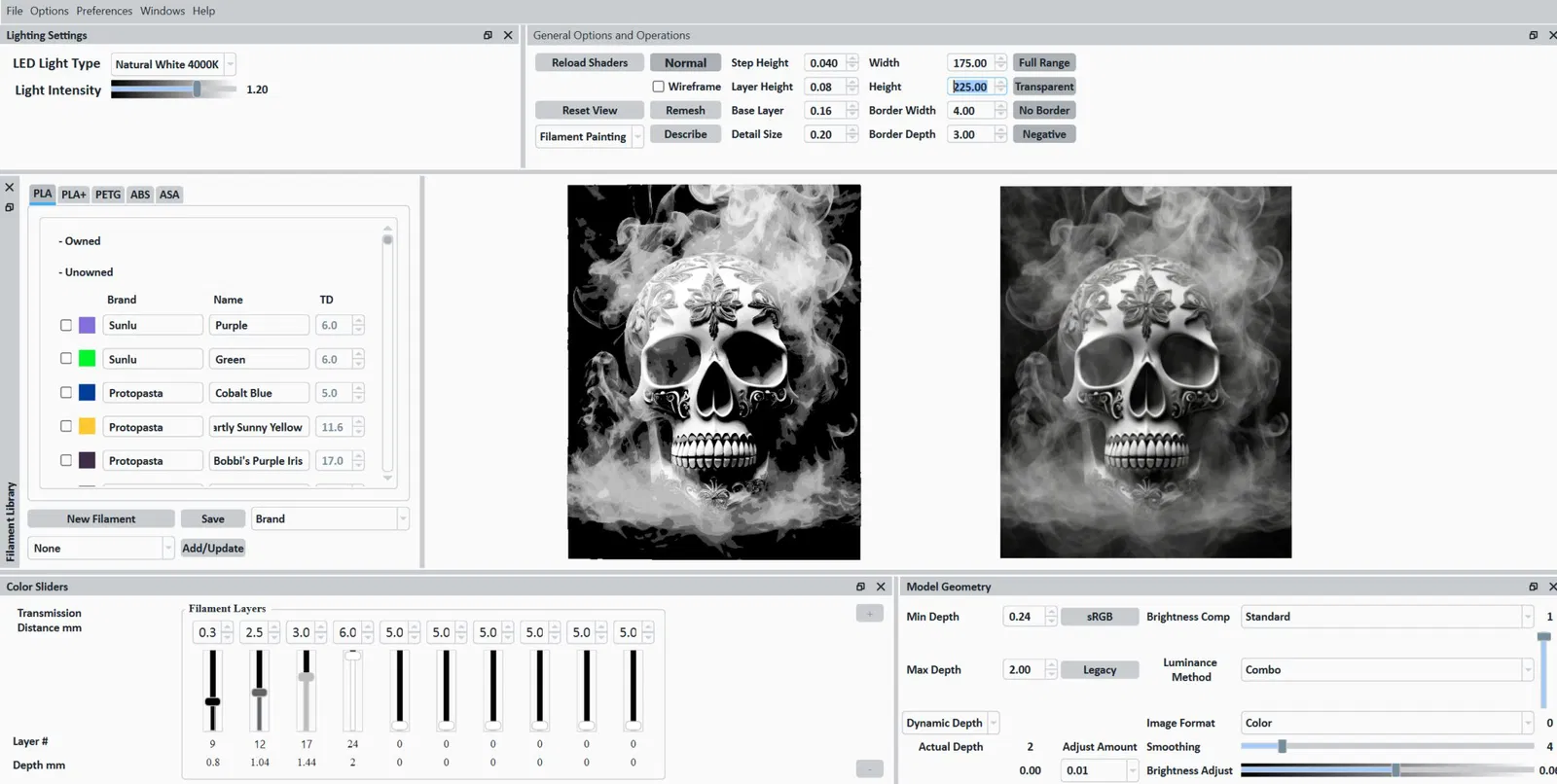
Task: Check the Sunlu Purple filament box
Action: [x=66, y=325]
